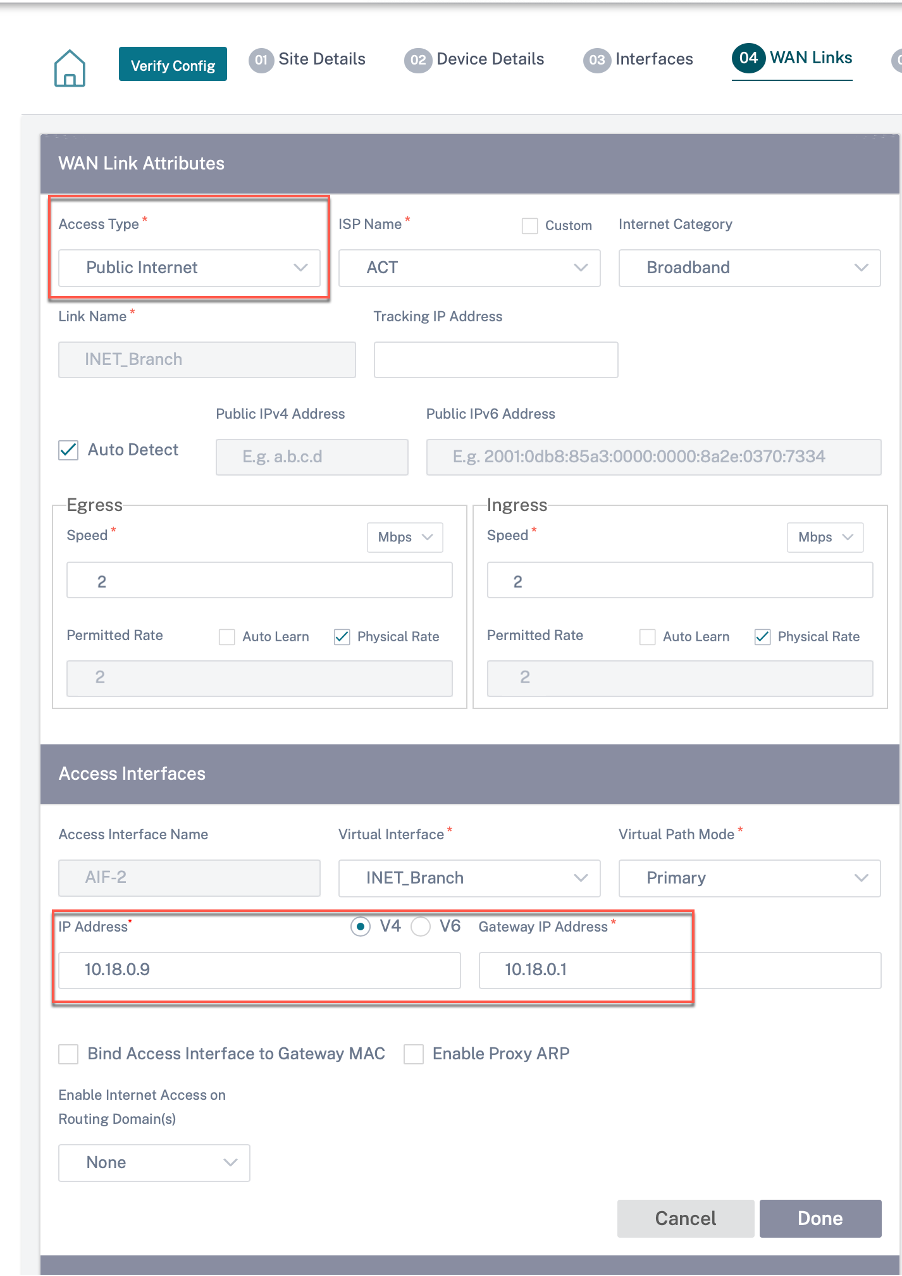Toggle Egress Physical Rate checkbox
902x1276 pixels.
pos(342,637)
